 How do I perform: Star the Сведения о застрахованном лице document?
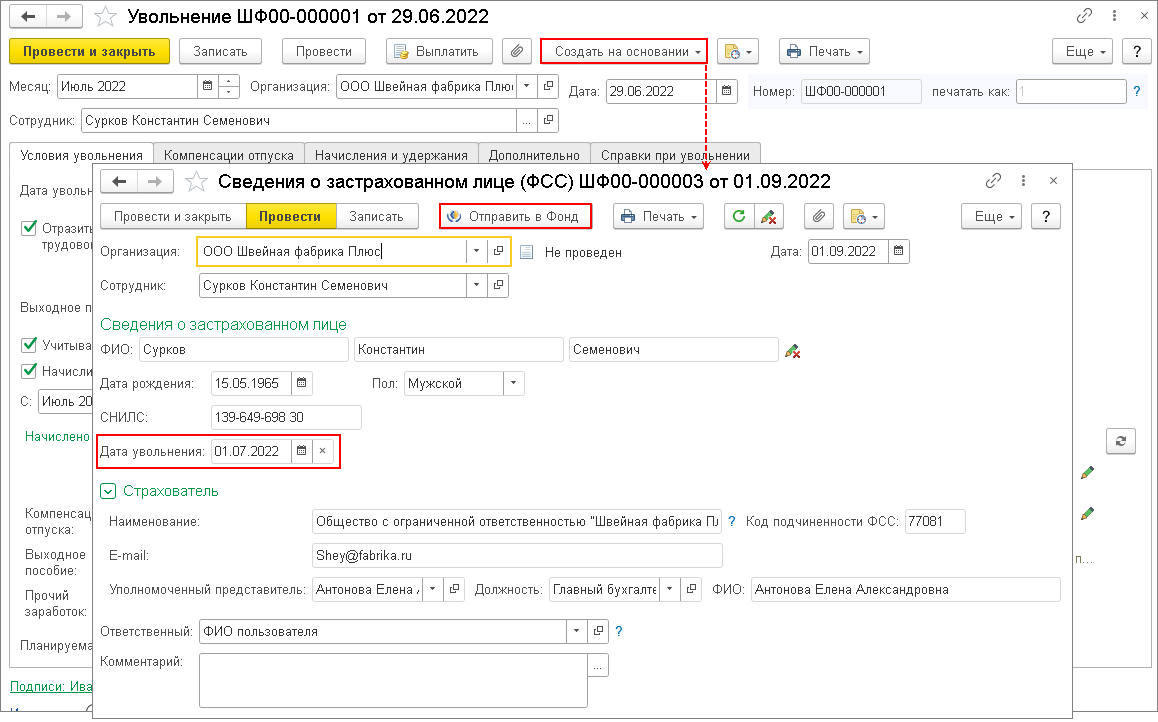pos(196,182)
